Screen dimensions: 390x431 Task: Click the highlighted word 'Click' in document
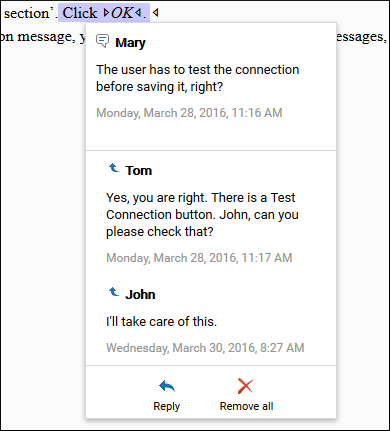tap(80, 13)
